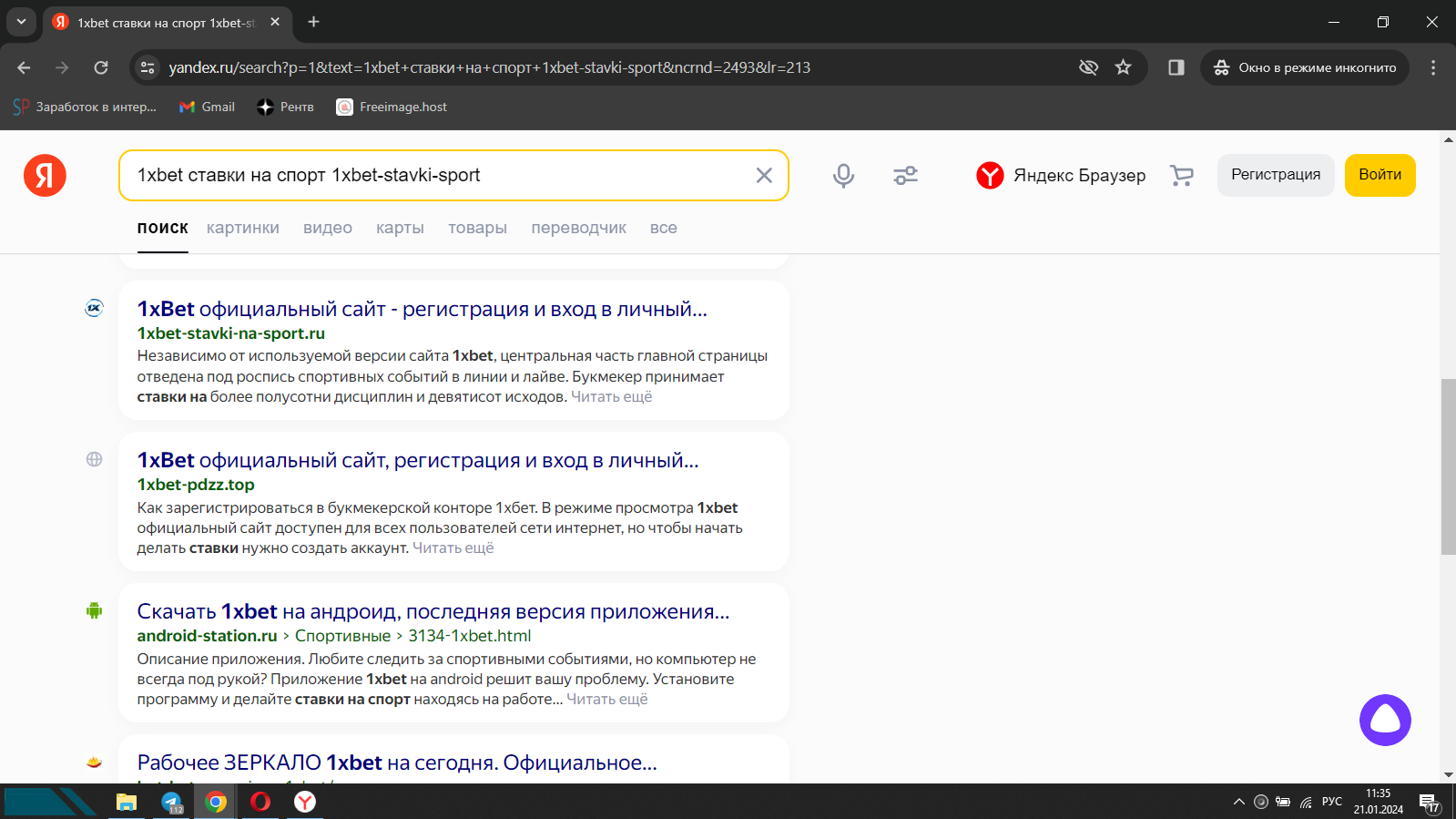1456x819 pixels.
Task: Go forward to the next page
Action: click(62, 67)
